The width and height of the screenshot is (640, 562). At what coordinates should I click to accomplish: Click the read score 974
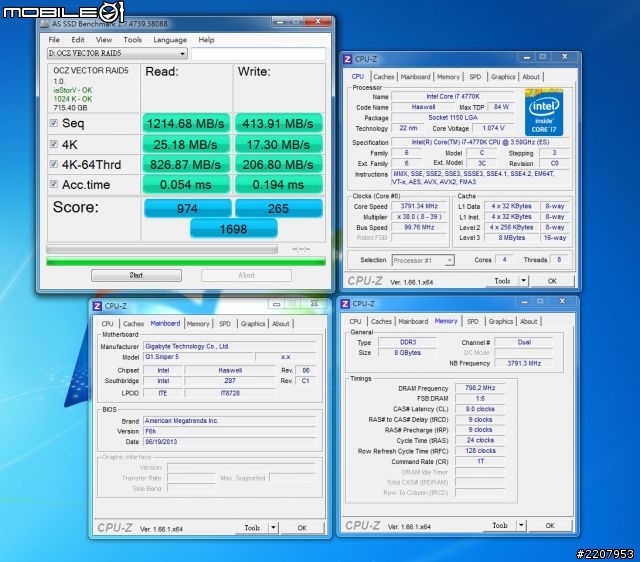[x=187, y=208]
